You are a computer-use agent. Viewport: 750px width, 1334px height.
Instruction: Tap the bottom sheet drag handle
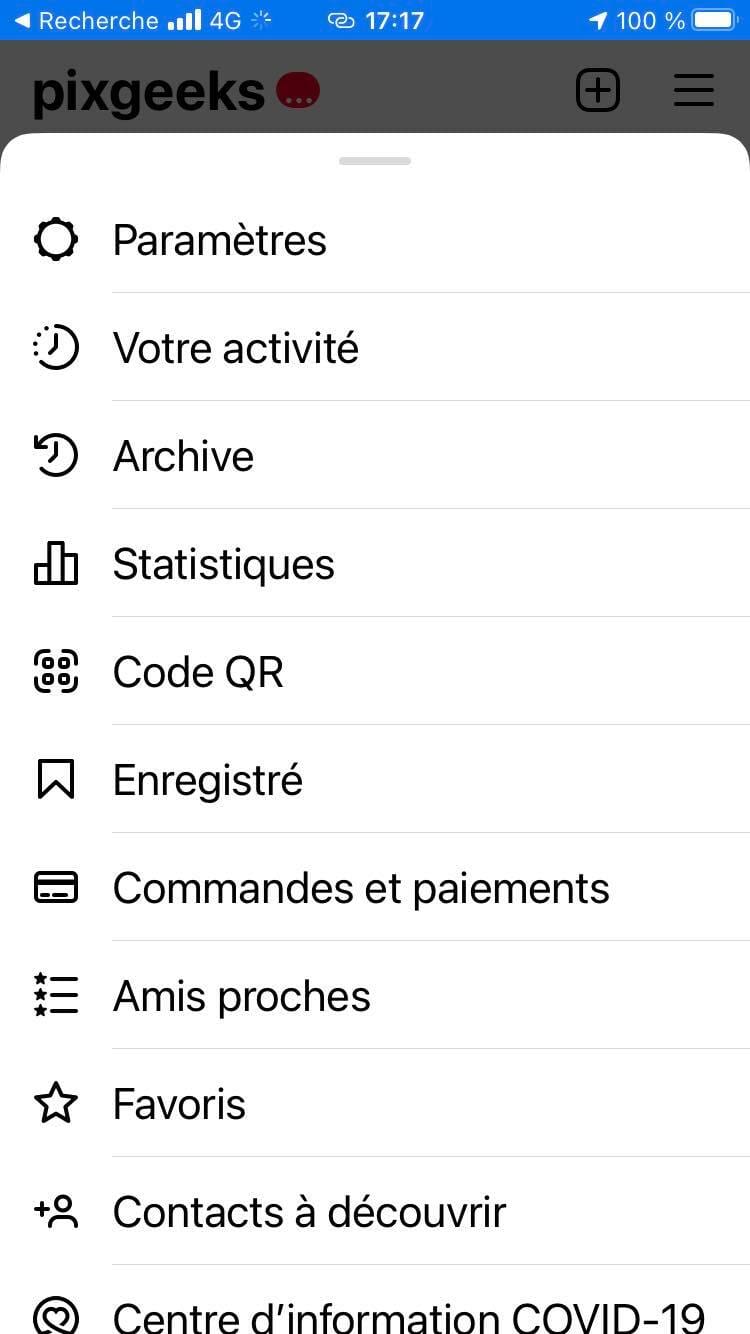tap(375, 161)
